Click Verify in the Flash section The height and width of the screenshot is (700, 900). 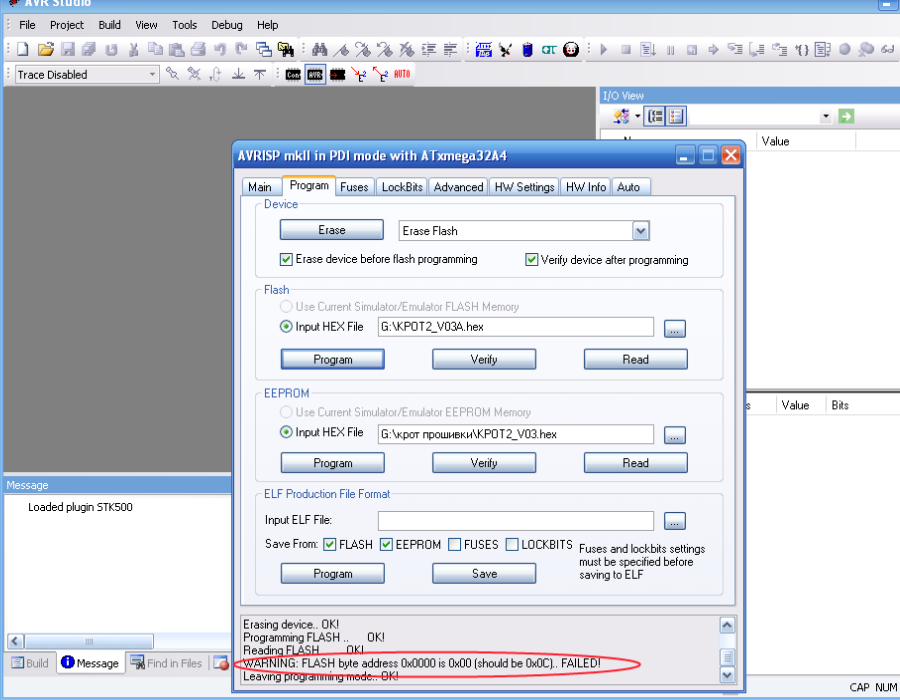point(484,360)
